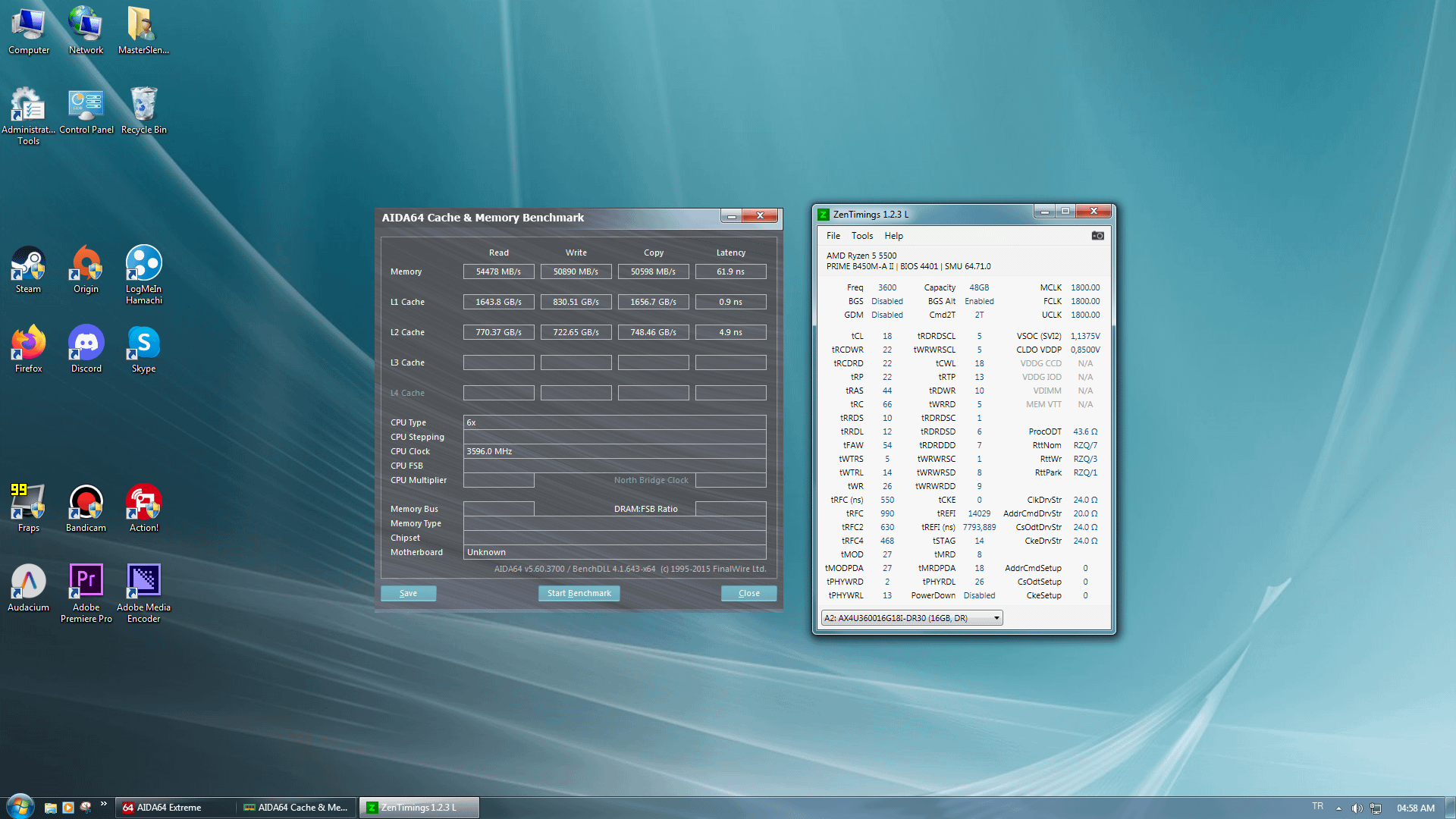Expand quick launch overflow chevron
The width and height of the screenshot is (1456, 819).
[104, 804]
